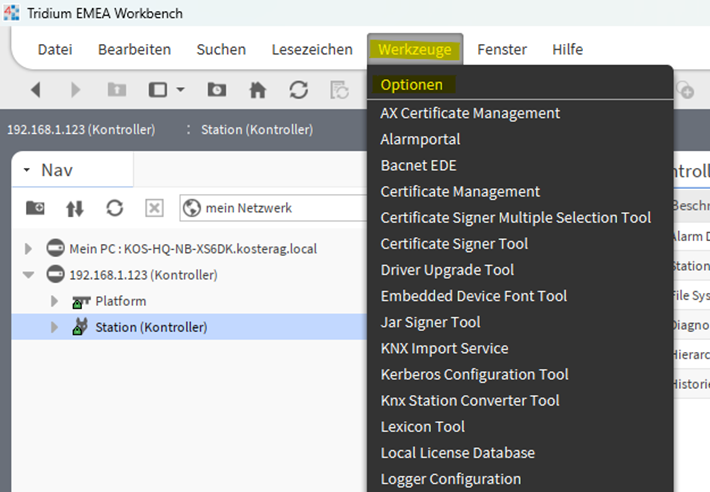The image size is (710, 492).
Task: Choose Certificate Management menu entry
Action: [460, 191]
